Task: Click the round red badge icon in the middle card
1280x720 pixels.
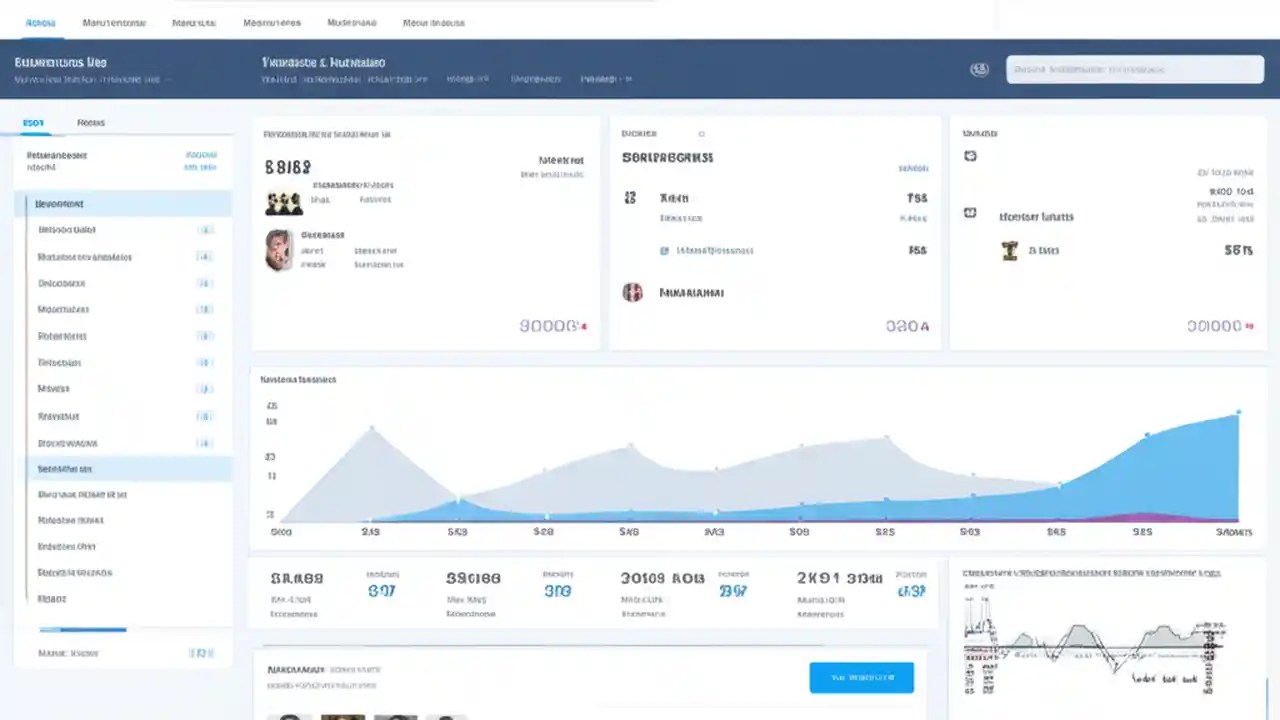Action: tap(632, 292)
